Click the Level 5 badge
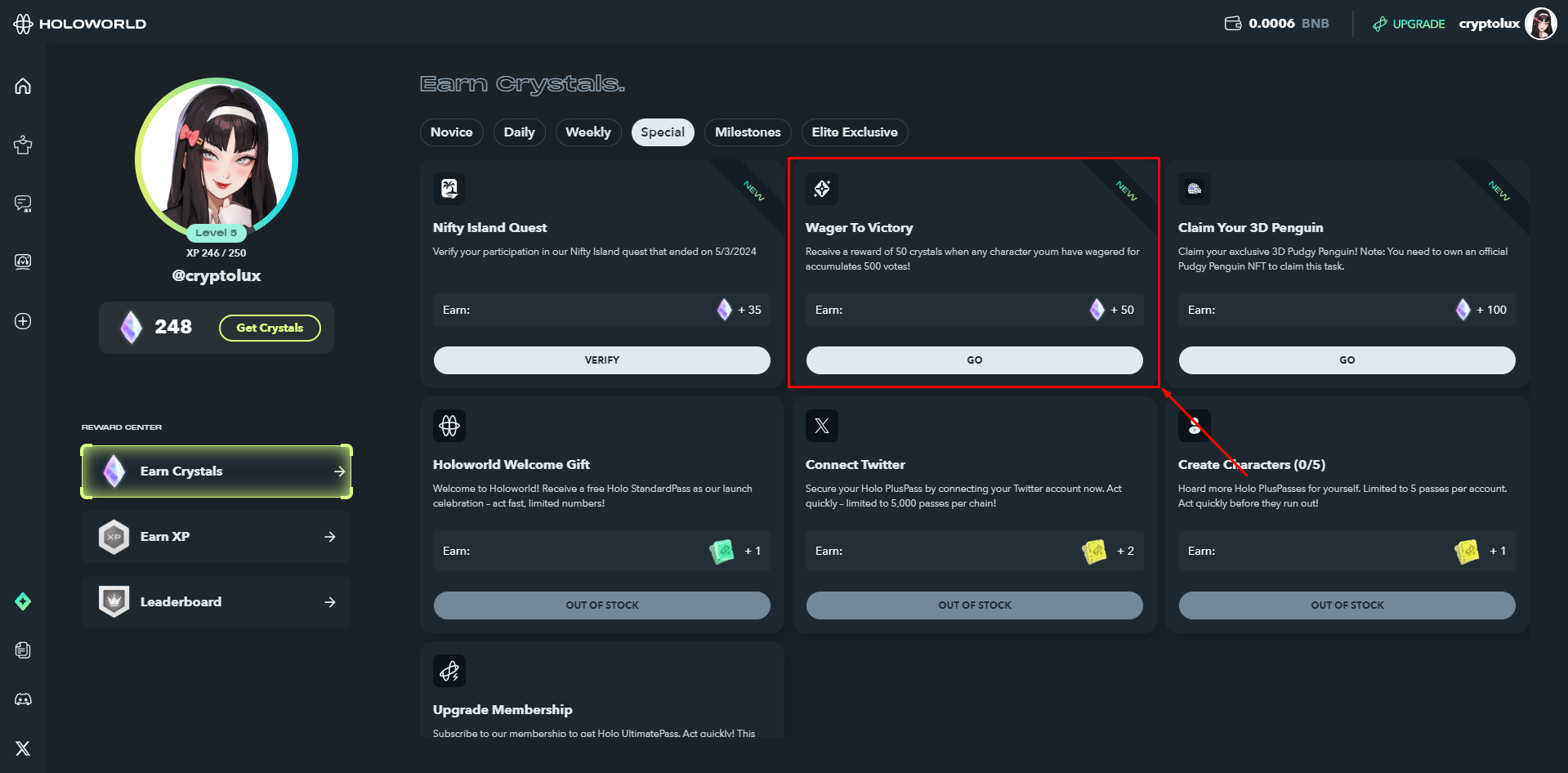The width and height of the screenshot is (1568, 773). coord(217,233)
